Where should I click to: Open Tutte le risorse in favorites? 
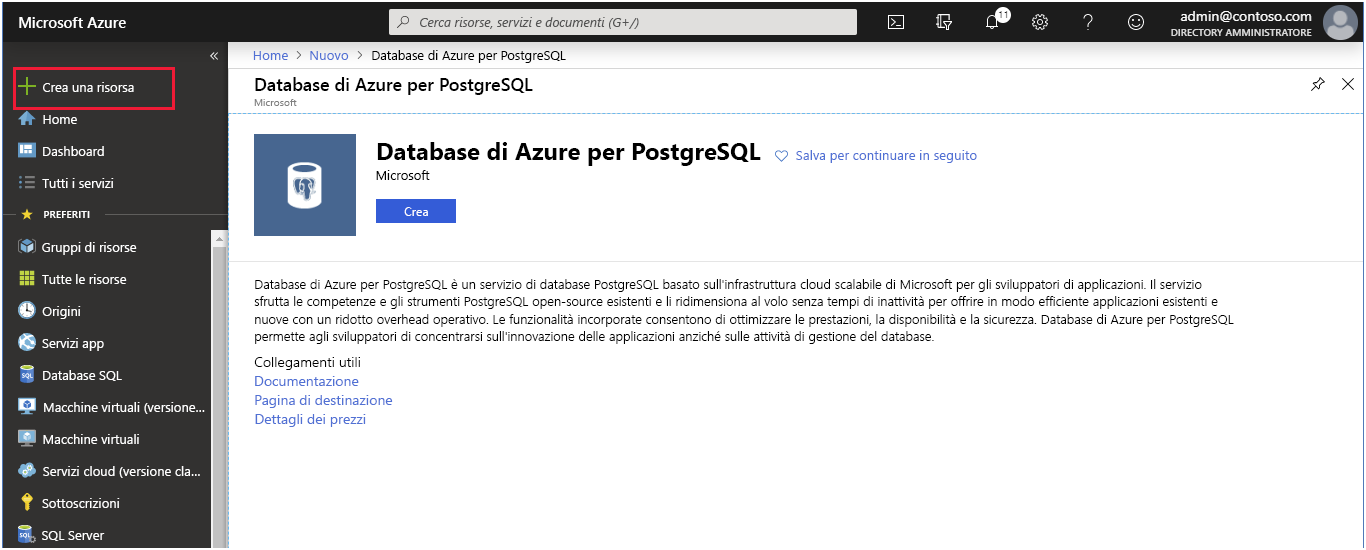tap(84, 280)
